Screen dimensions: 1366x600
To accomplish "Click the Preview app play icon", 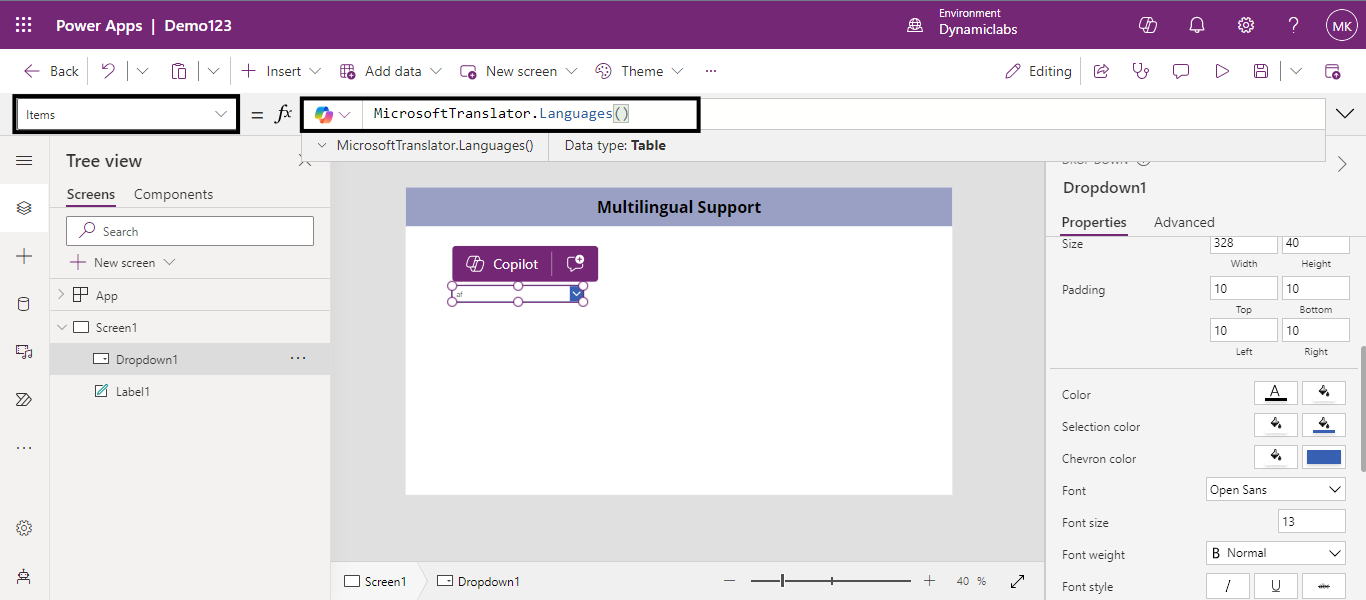I will coord(1221,71).
